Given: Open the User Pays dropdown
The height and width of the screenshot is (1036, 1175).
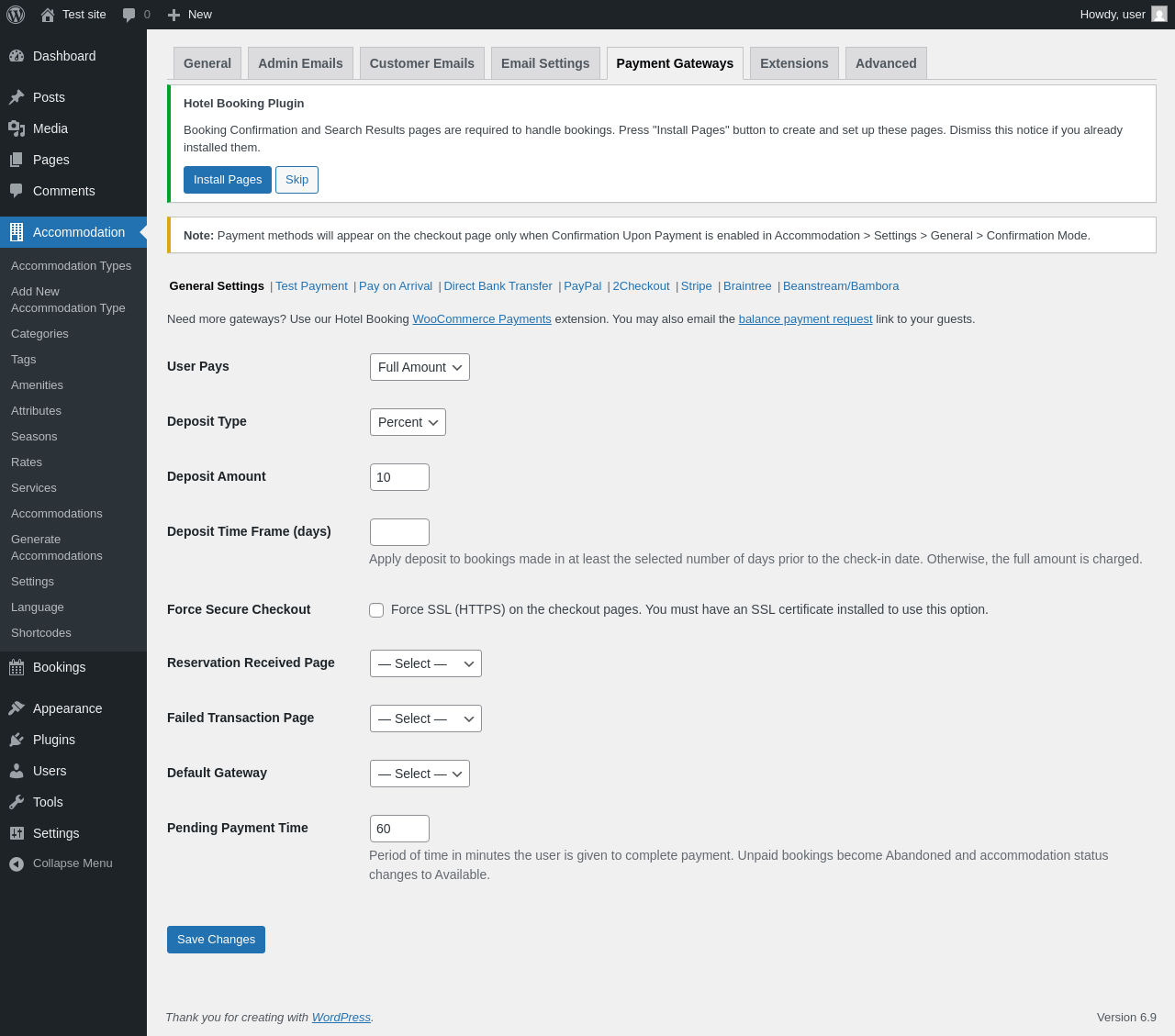Looking at the screenshot, I should 420,367.
